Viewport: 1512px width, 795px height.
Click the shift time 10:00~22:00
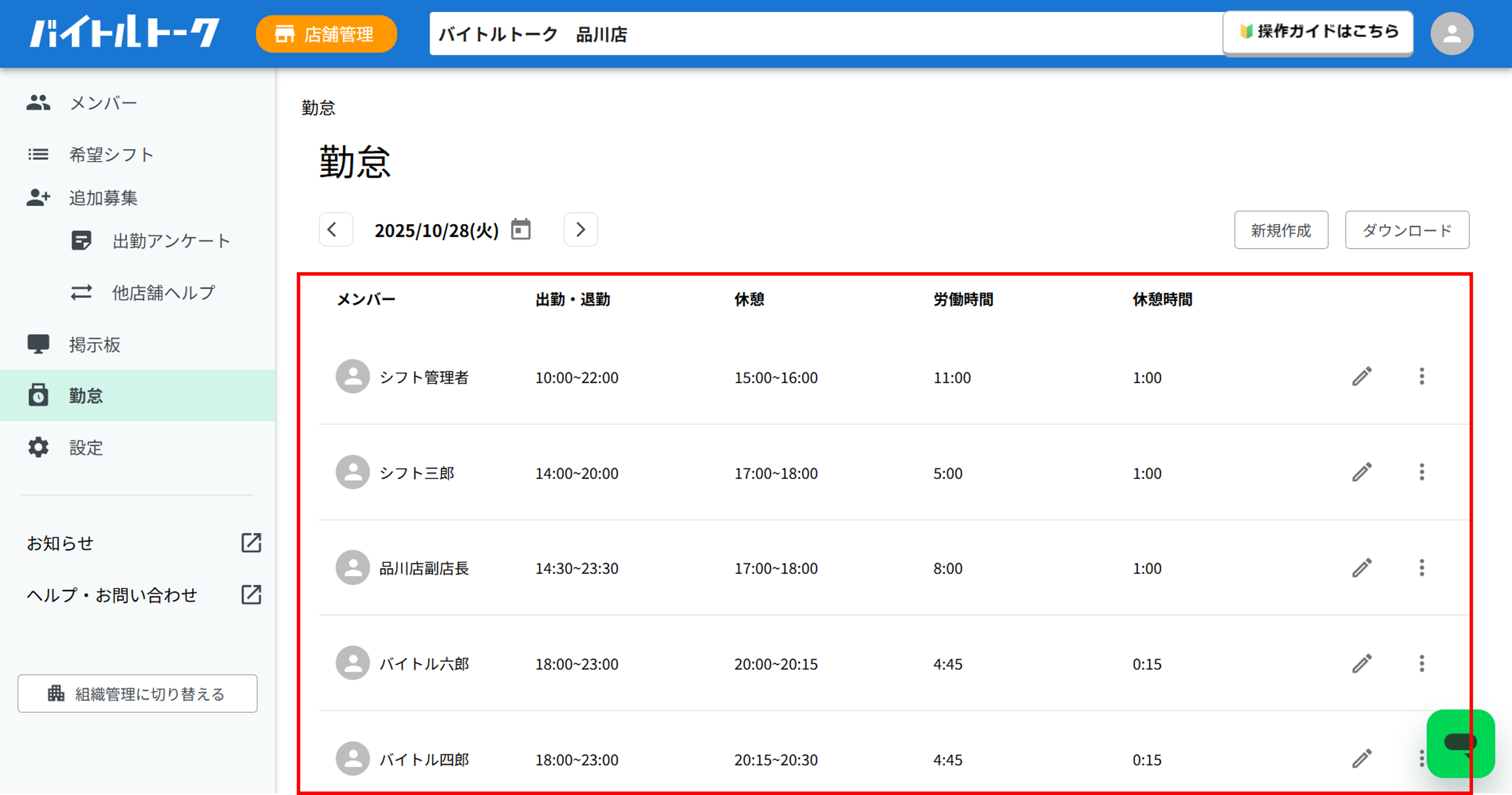[x=576, y=378]
